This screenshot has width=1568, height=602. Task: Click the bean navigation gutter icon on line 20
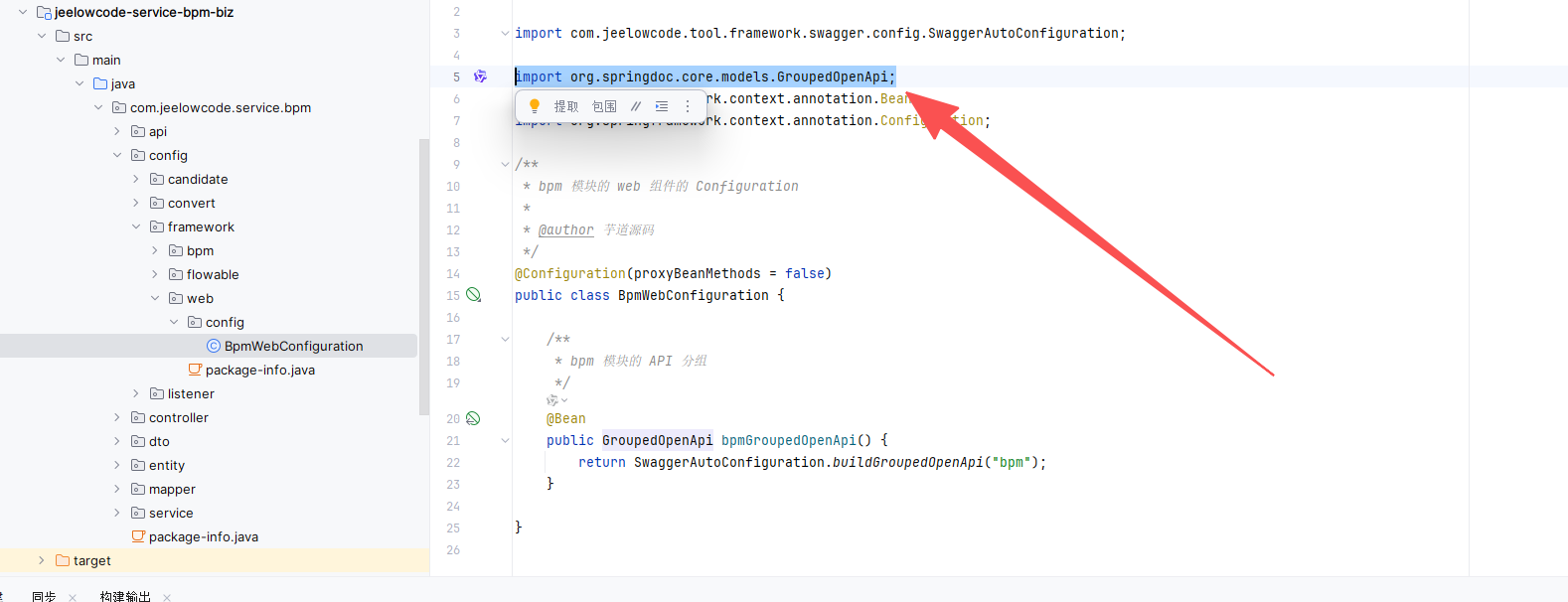click(x=474, y=418)
